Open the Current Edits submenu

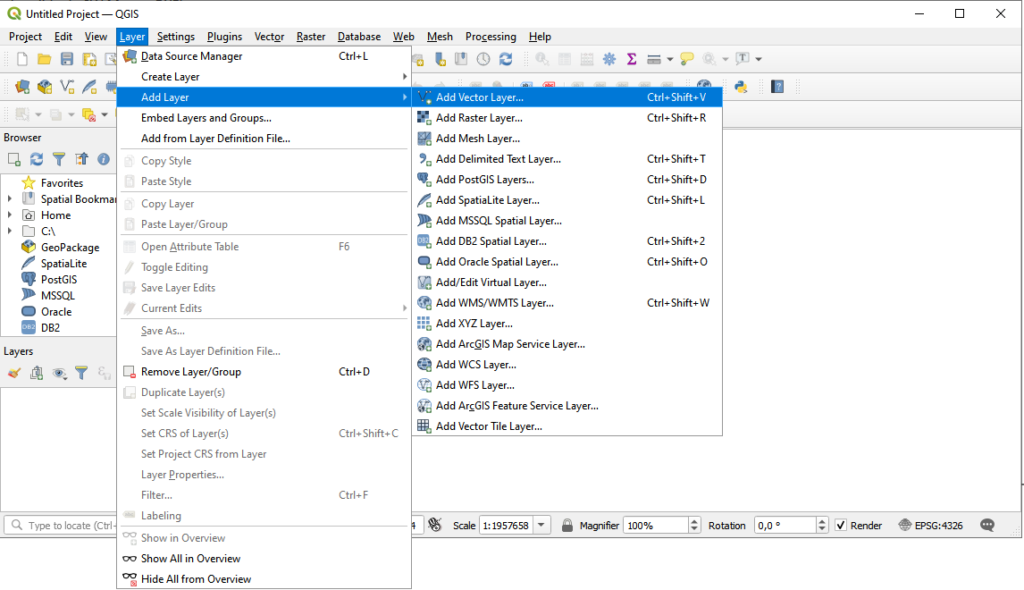tap(264, 308)
